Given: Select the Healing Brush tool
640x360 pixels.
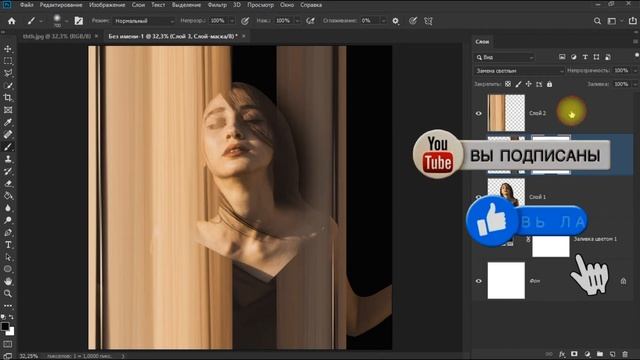Looking at the screenshot, I should coord(8,134).
